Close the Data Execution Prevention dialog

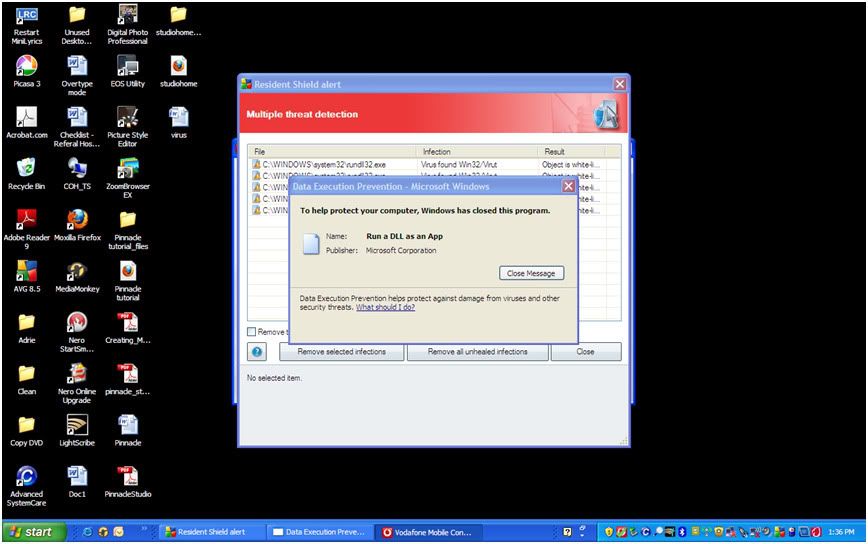[569, 186]
